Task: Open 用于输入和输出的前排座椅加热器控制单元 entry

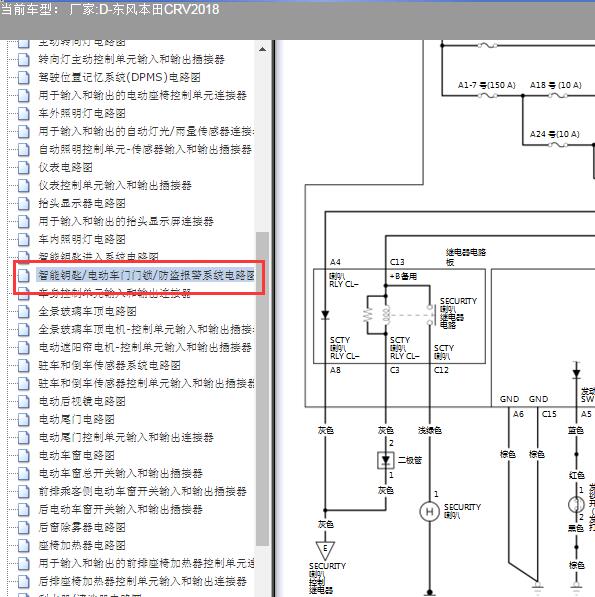Action: pyautogui.click(x=146, y=563)
